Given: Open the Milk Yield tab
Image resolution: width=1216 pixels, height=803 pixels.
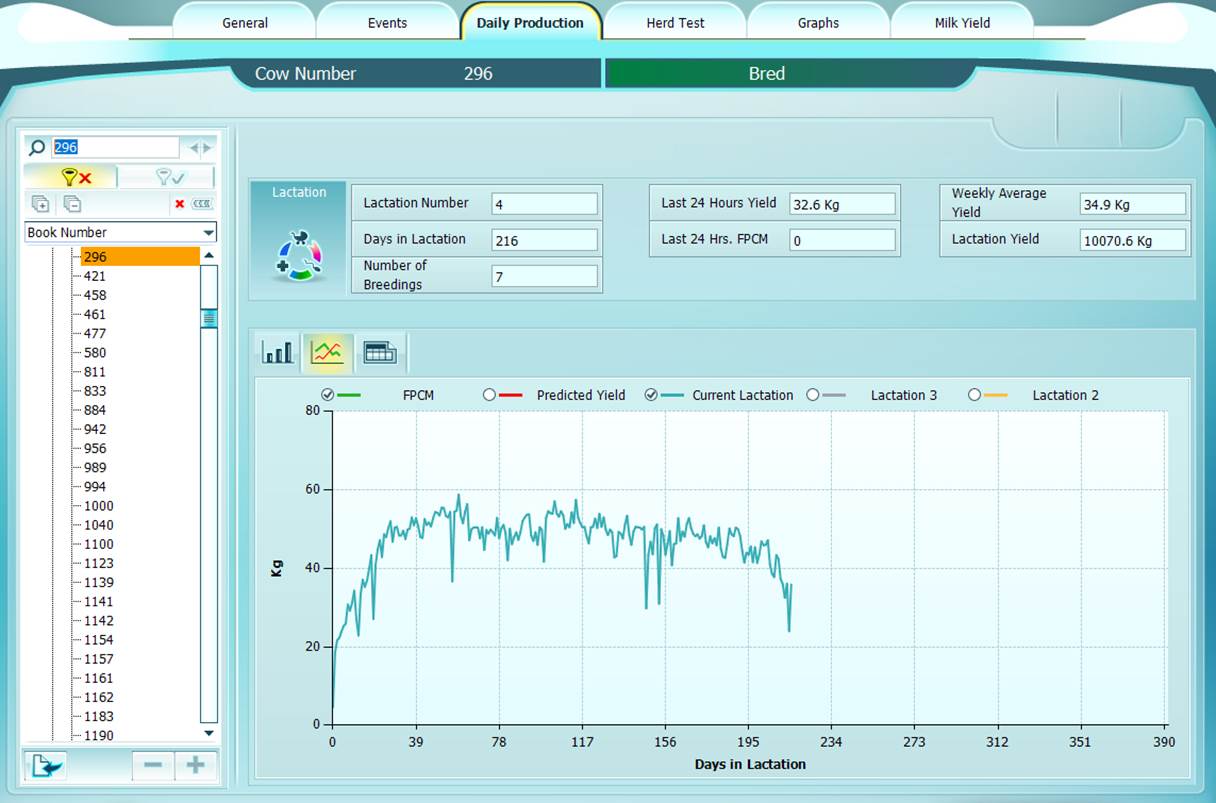Looking at the screenshot, I should pos(962,23).
